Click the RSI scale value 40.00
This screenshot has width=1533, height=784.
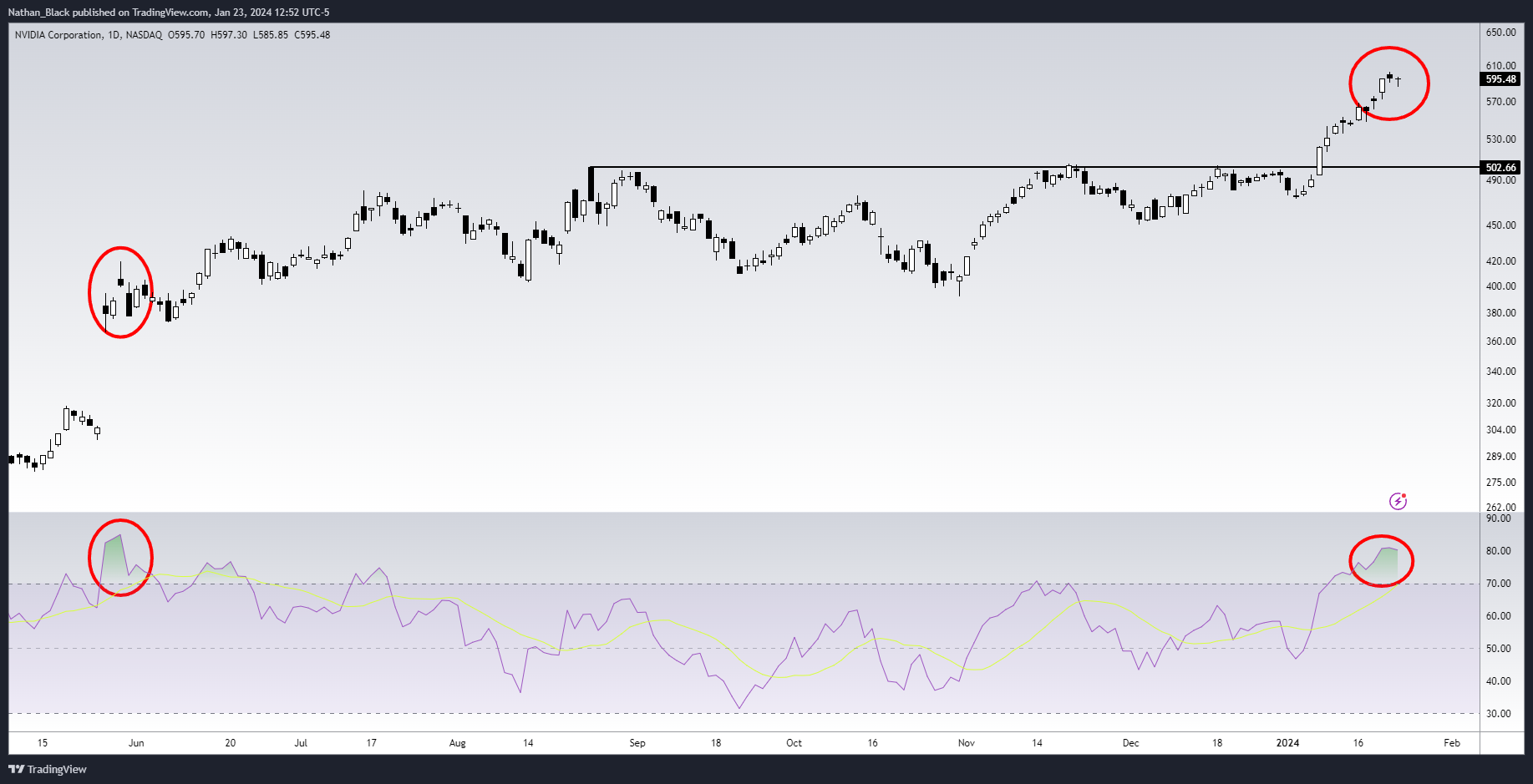coord(1499,681)
